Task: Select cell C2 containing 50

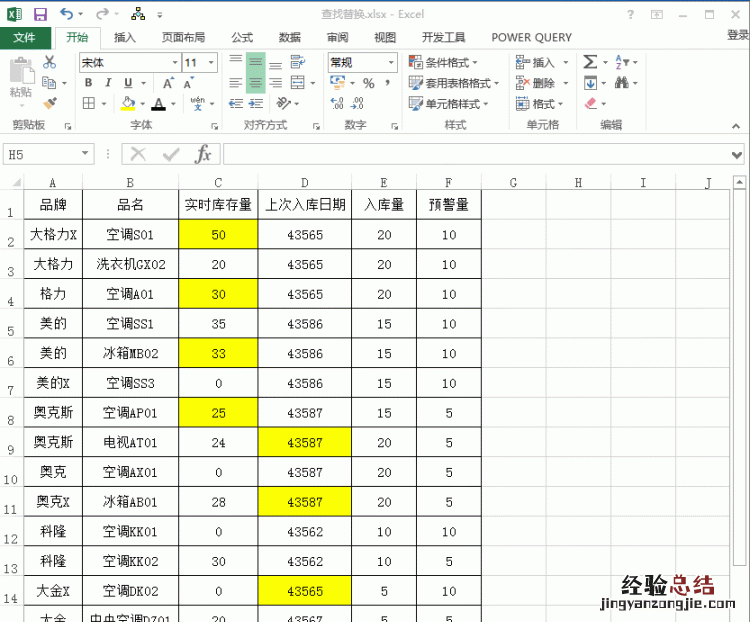Action: tap(218, 235)
